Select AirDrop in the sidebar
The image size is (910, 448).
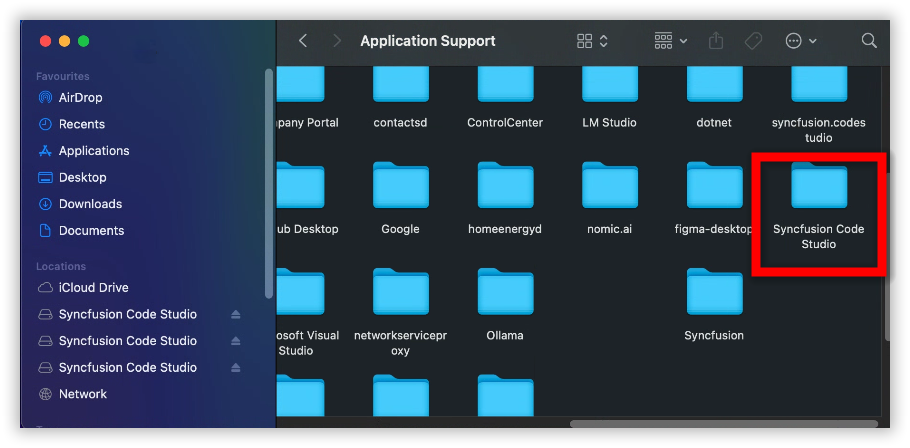point(80,98)
